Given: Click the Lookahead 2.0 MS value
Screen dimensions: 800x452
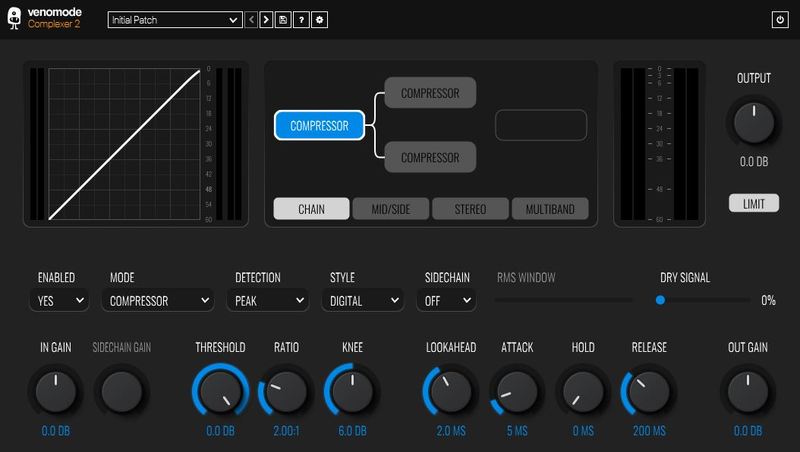Looking at the screenshot, I should point(451,431).
